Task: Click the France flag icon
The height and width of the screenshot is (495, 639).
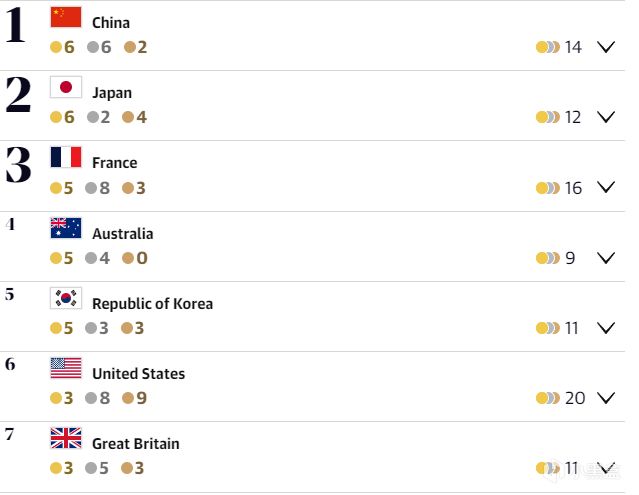Action: [66, 157]
